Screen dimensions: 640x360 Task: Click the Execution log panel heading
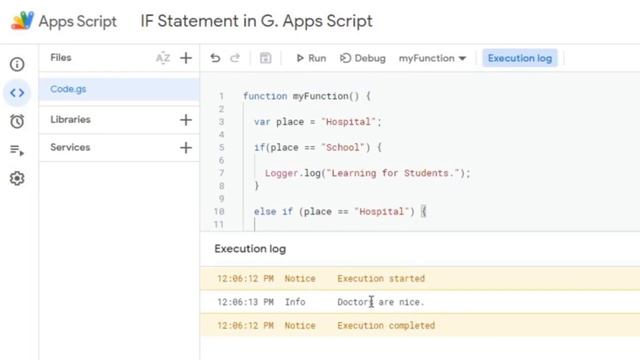250,249
